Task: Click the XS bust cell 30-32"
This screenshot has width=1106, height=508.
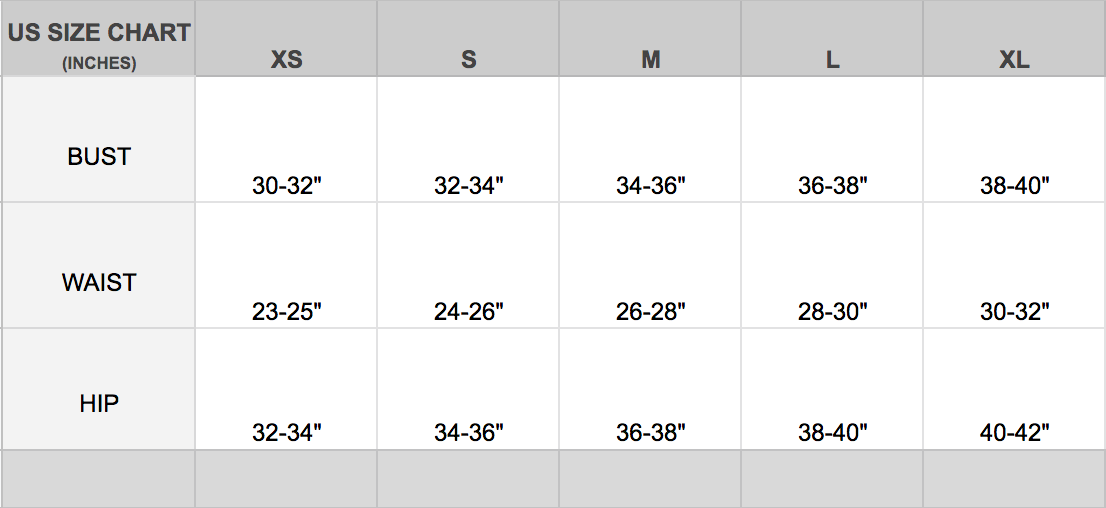Action: pyautogui.click(x=286, y=186)
